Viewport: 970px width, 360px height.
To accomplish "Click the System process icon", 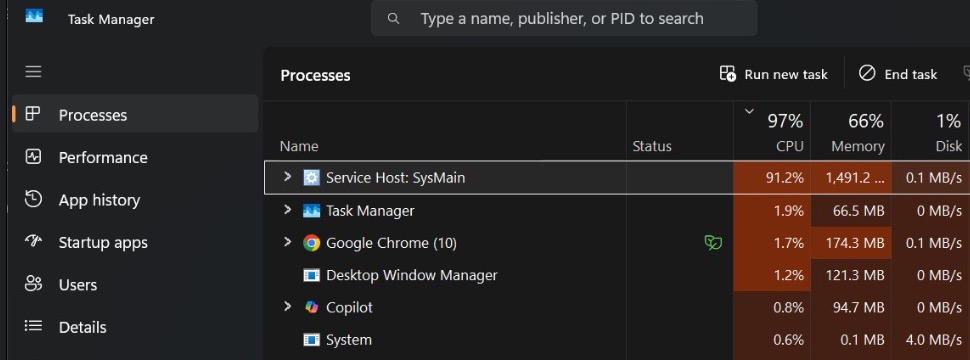I will coord(312,340).
